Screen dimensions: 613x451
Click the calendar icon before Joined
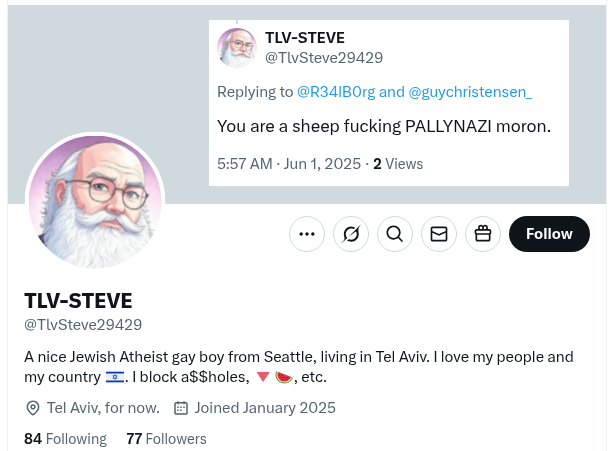point(181,408)
